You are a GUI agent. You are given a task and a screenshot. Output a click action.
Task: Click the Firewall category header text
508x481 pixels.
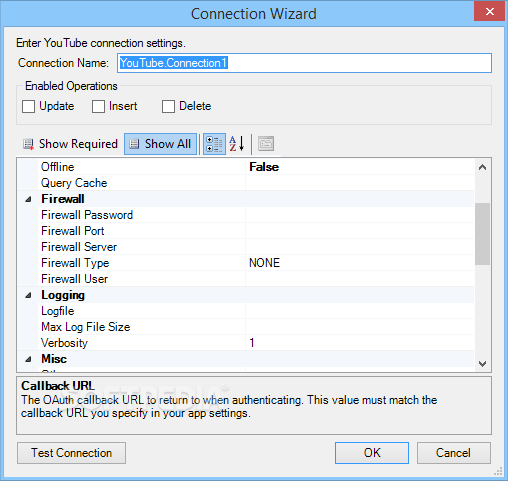[x=63, y=199]
